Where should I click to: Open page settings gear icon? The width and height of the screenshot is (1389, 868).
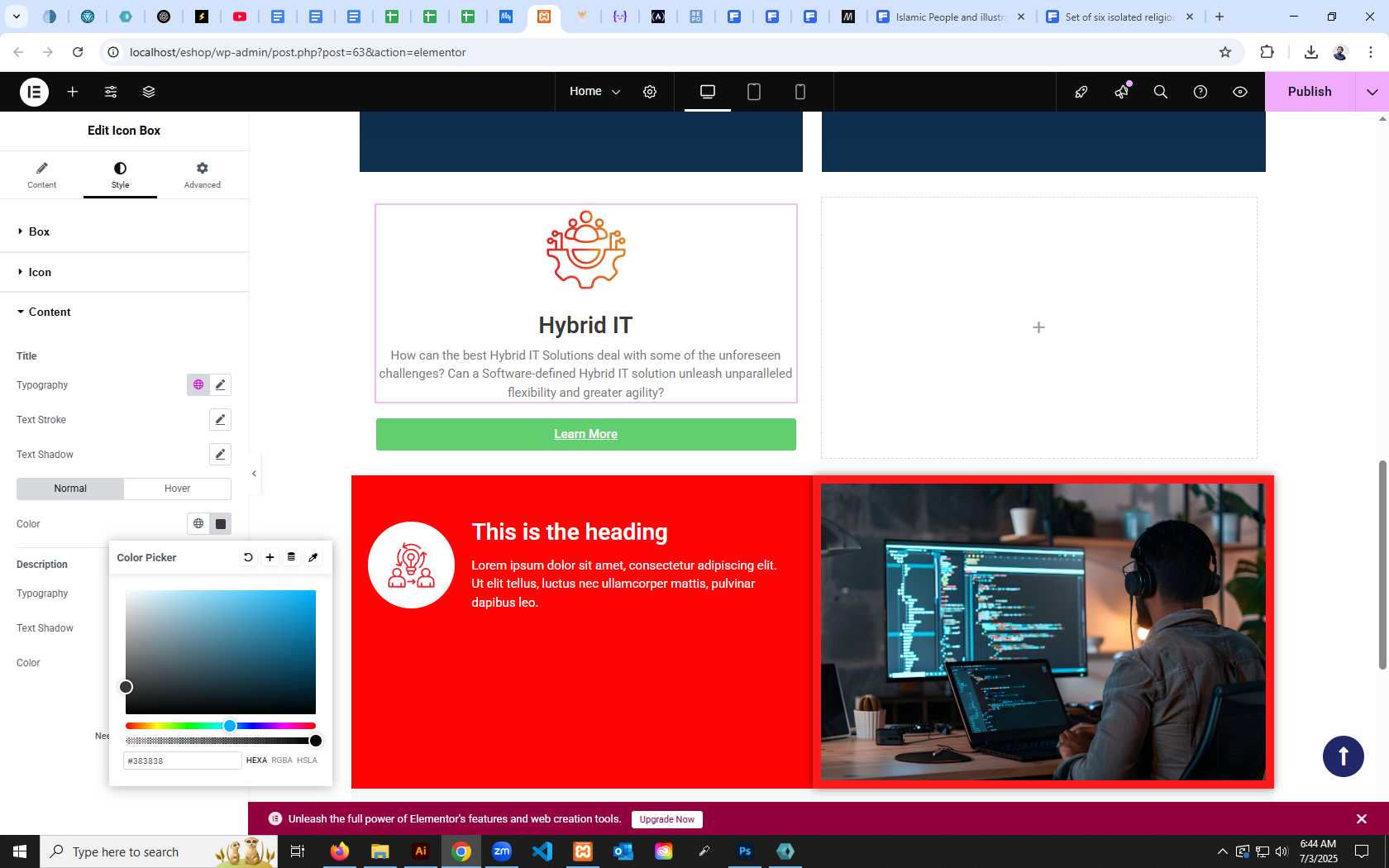pyautogui.click(x=650, y=92)
